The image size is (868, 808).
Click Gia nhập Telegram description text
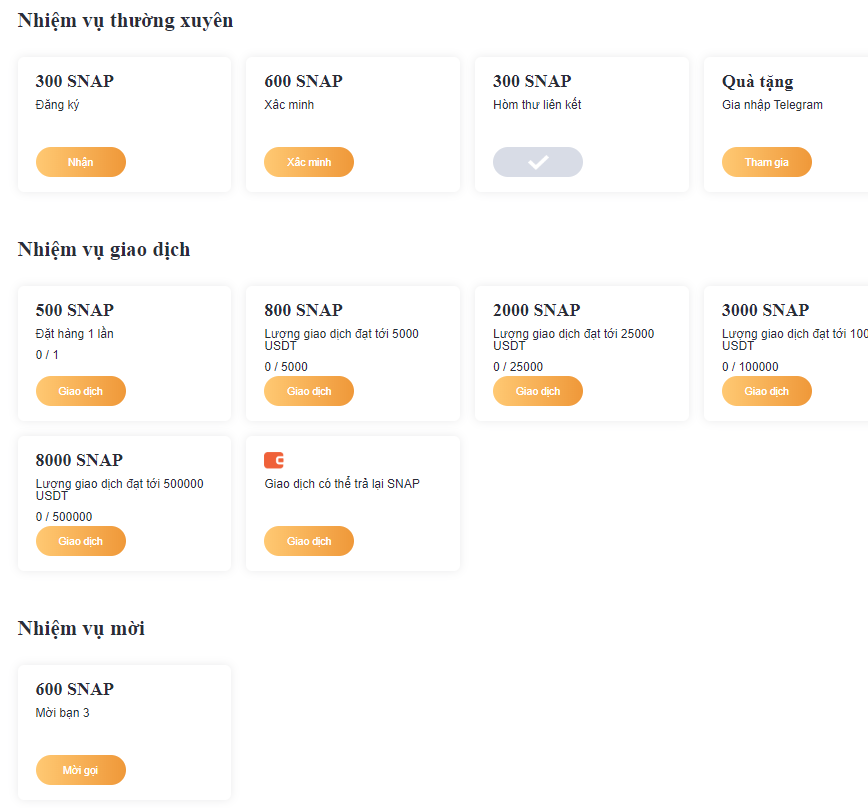click(x=772, y=105)
